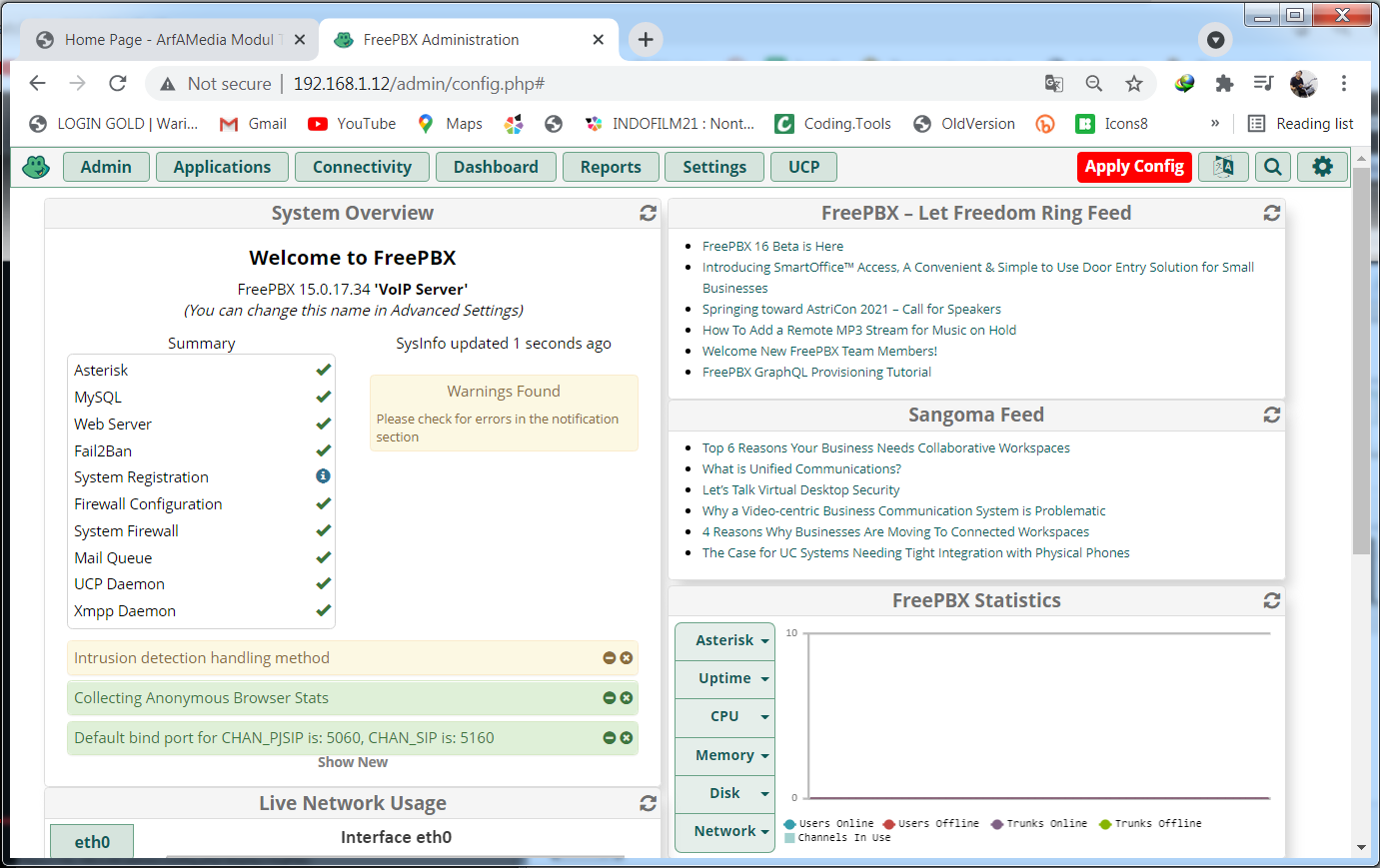Click System Registration info icon
1380x868 pixels.
323,476
